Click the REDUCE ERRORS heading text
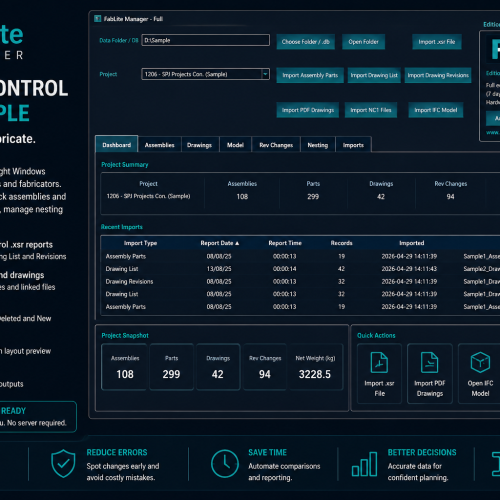The height and width of the screenshot is (500, 500). click(x=117, y=452)
